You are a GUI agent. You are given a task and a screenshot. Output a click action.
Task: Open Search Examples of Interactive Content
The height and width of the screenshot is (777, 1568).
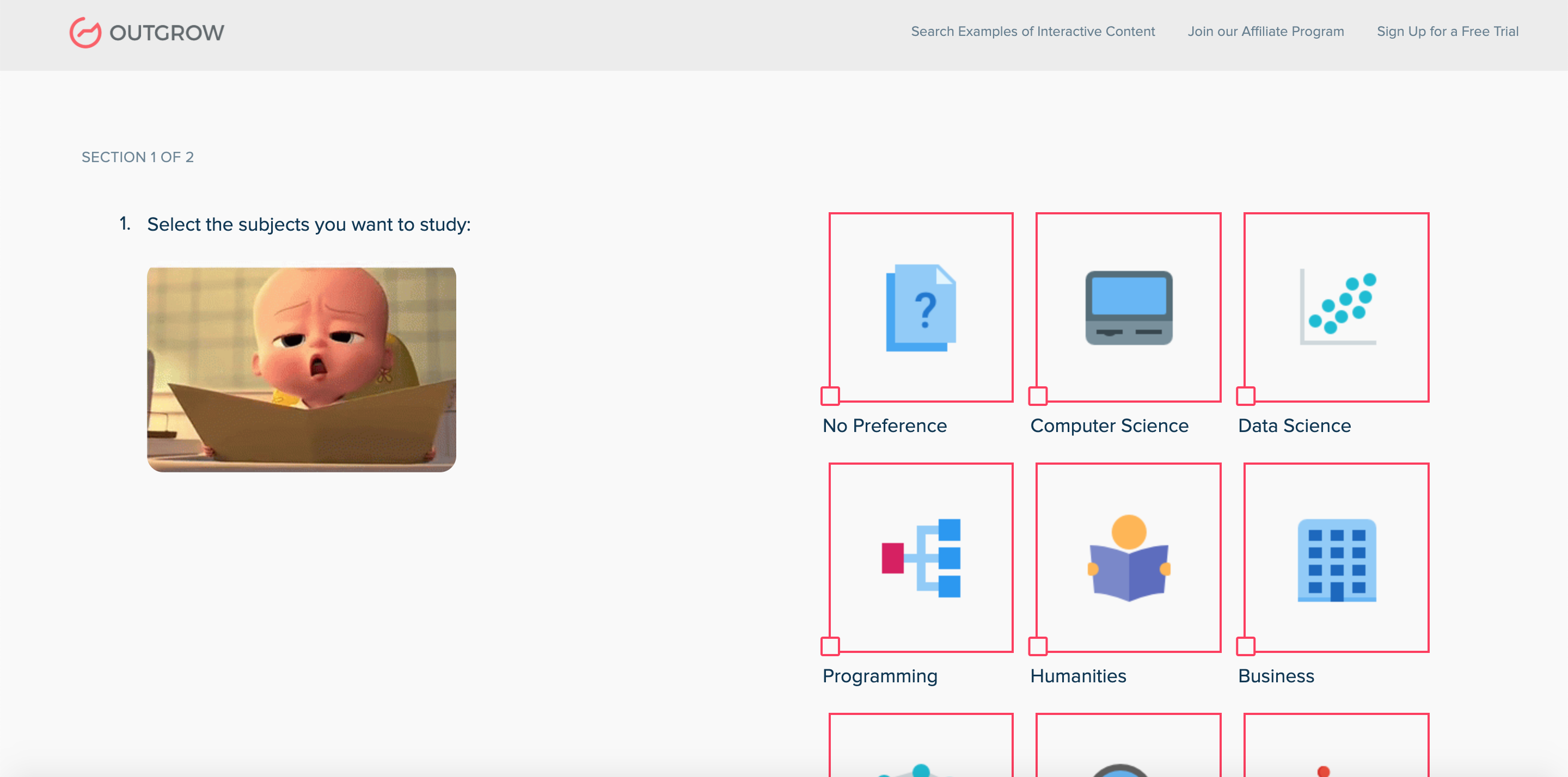coord(1032,32)
